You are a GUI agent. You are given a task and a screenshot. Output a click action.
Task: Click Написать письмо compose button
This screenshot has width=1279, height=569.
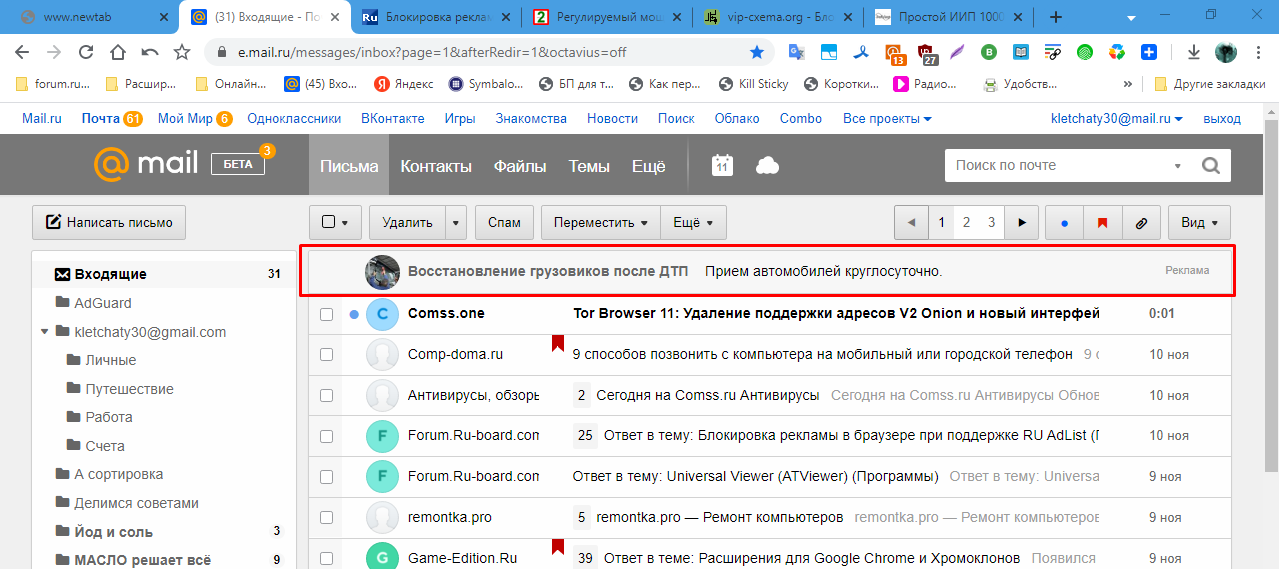pyautogui.click(x=109, y=223)
